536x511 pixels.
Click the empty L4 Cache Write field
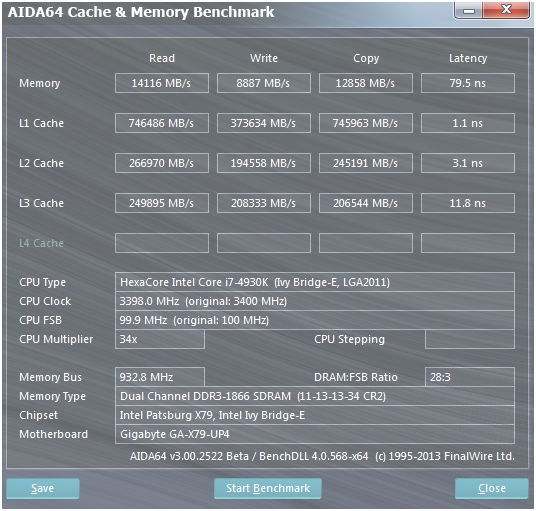pos(264,243)
